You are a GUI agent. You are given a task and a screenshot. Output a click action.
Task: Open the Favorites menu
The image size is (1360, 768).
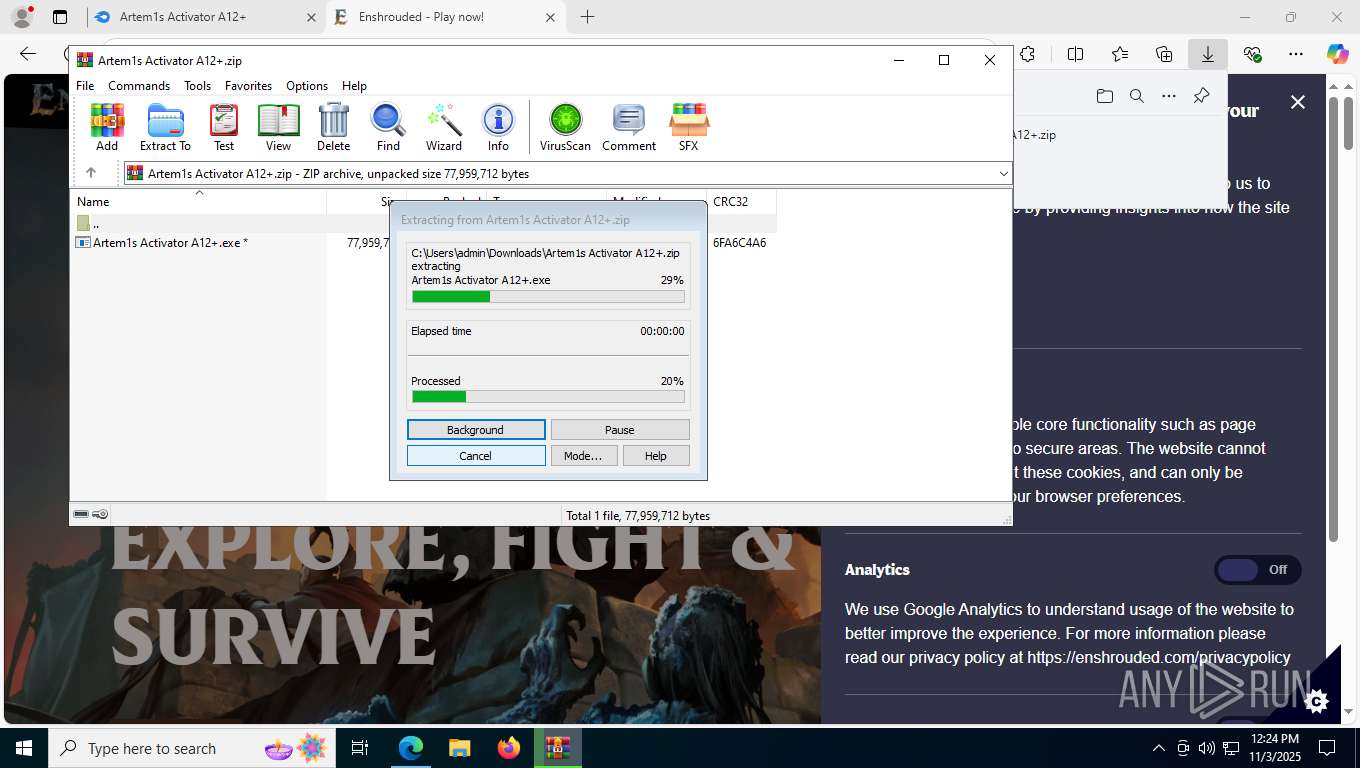pos(248,86)
